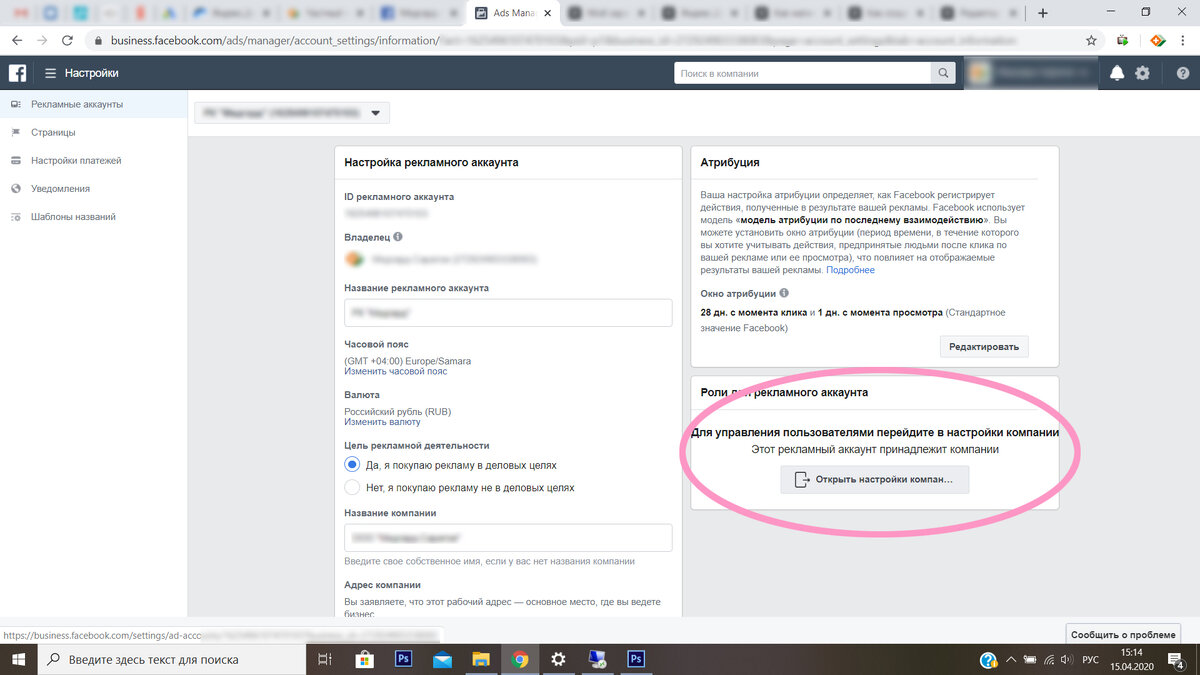
Task: Click the Facebook logo icon
Action: pos(17,73)
